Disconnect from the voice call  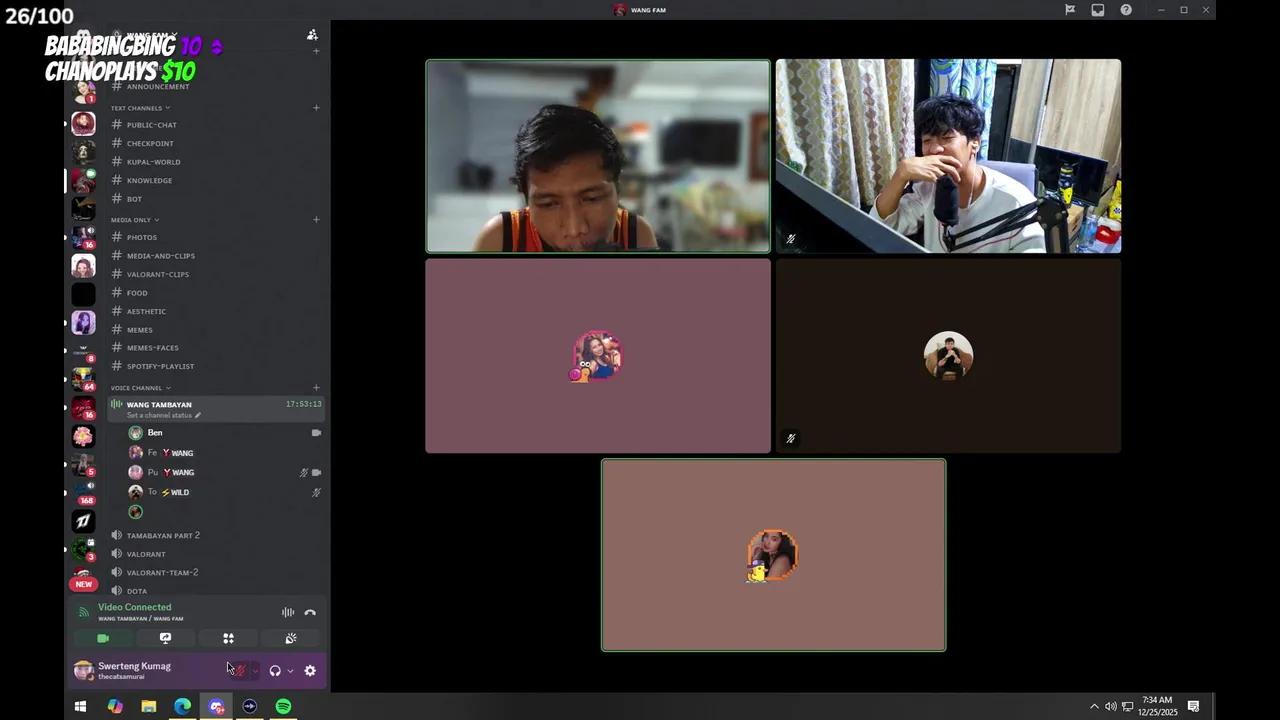coord(310,613)
